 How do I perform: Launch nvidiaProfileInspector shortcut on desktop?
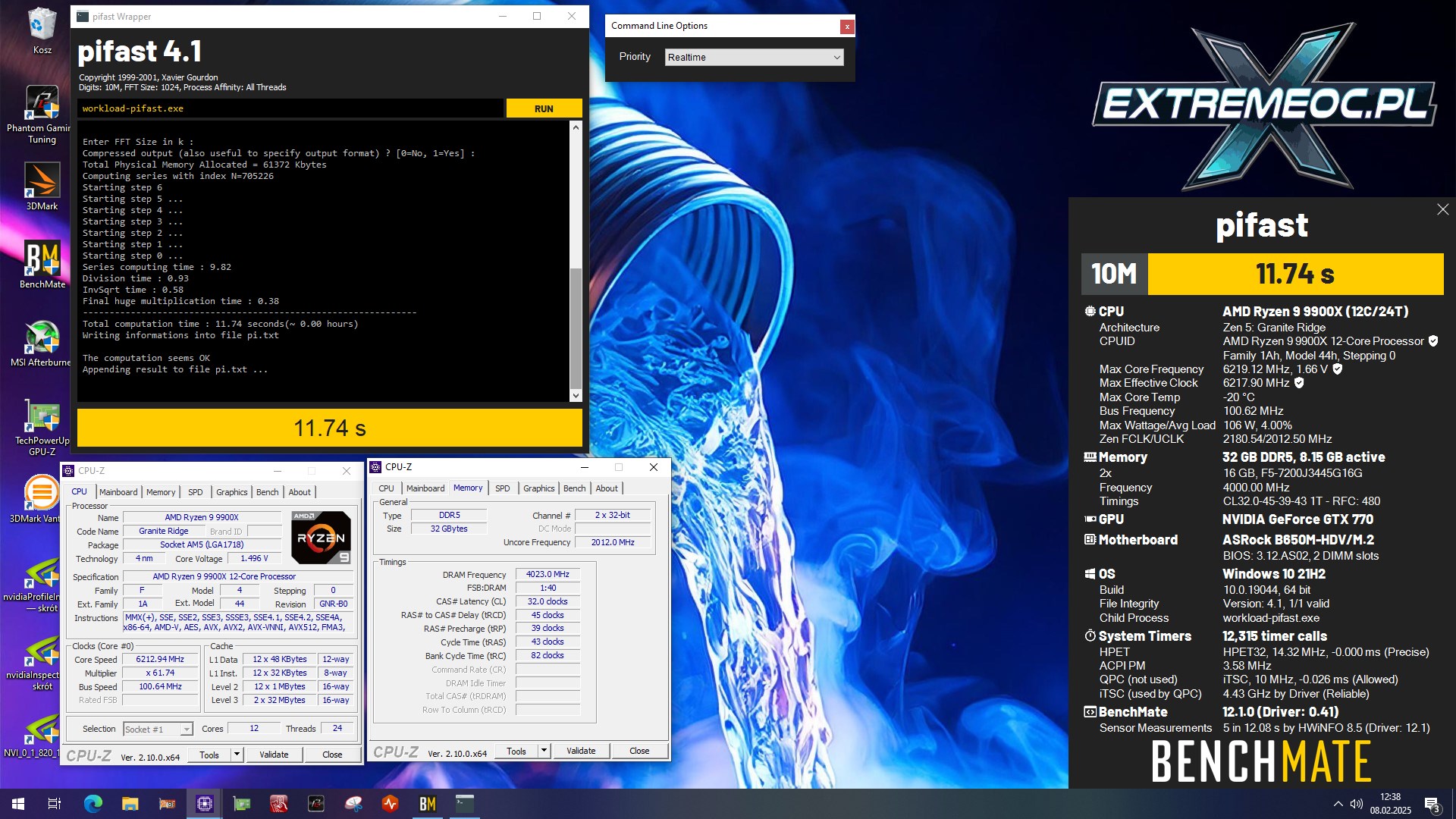(42, 585)
